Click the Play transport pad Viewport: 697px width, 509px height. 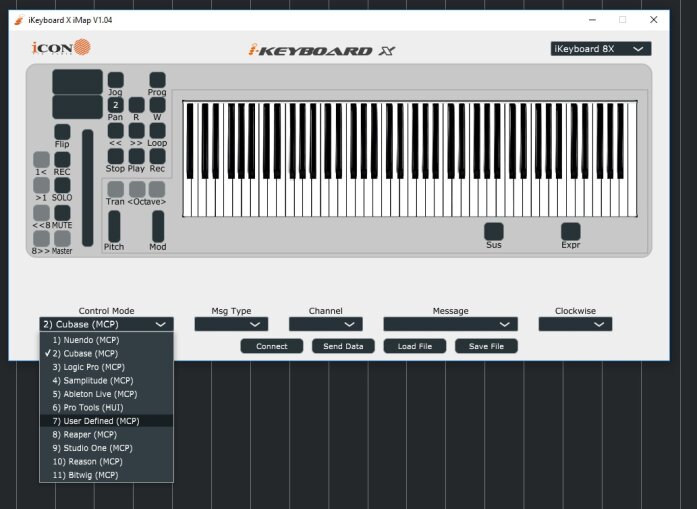136,156
